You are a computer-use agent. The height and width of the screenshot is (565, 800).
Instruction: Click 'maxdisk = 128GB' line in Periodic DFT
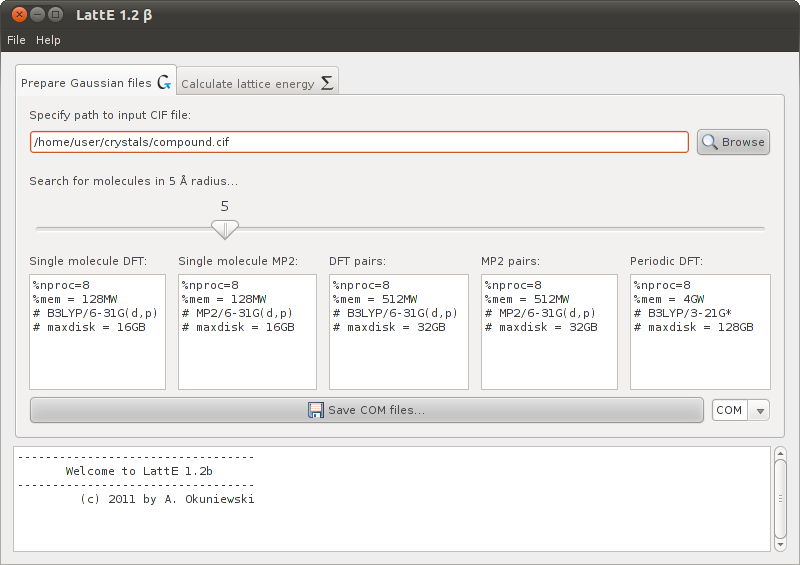pyautogui.click(x=693, y=327)
